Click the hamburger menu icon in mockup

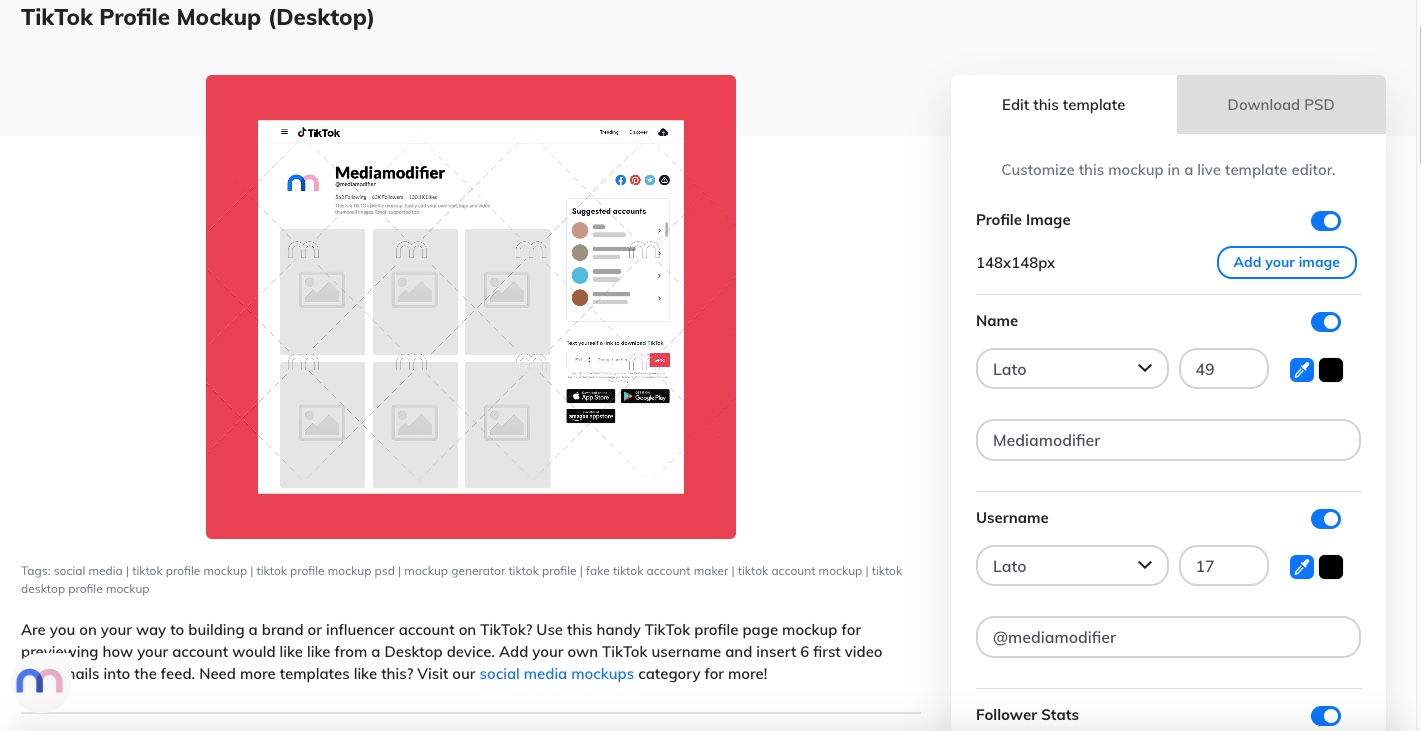click(284, 132)
